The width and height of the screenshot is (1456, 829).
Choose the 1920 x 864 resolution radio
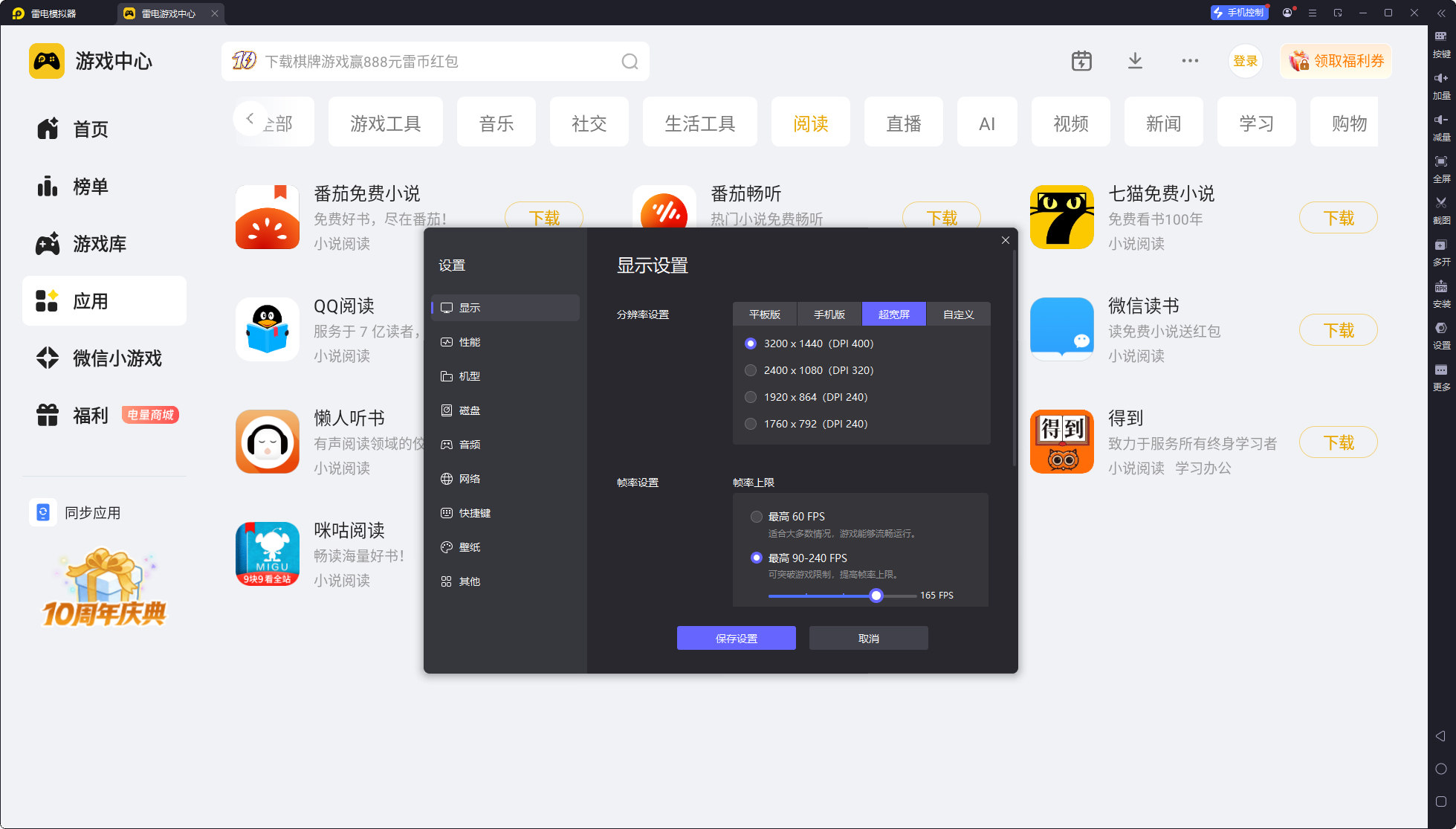click(x=751, y=397)
